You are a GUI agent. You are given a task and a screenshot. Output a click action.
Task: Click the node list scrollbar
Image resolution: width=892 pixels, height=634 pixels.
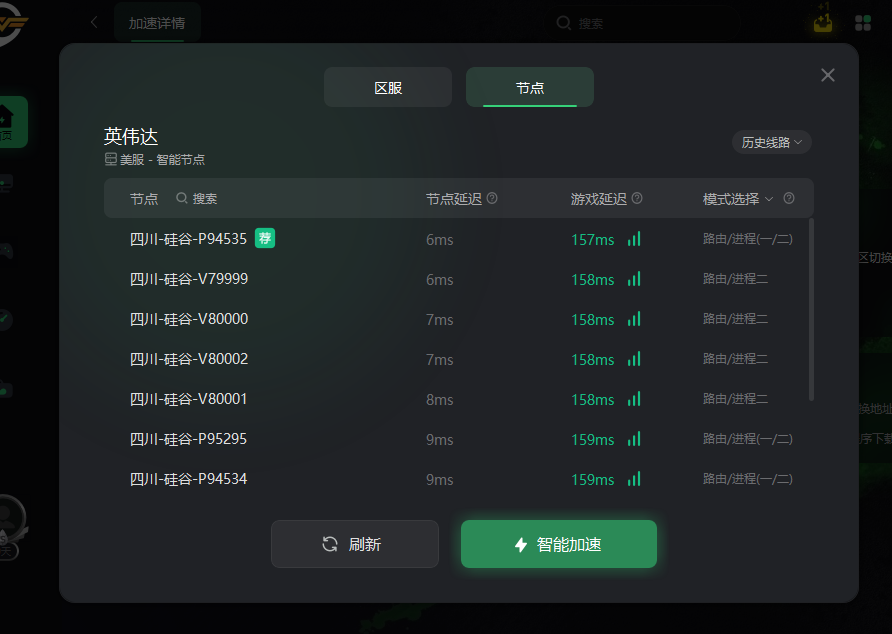coord(811,310)
